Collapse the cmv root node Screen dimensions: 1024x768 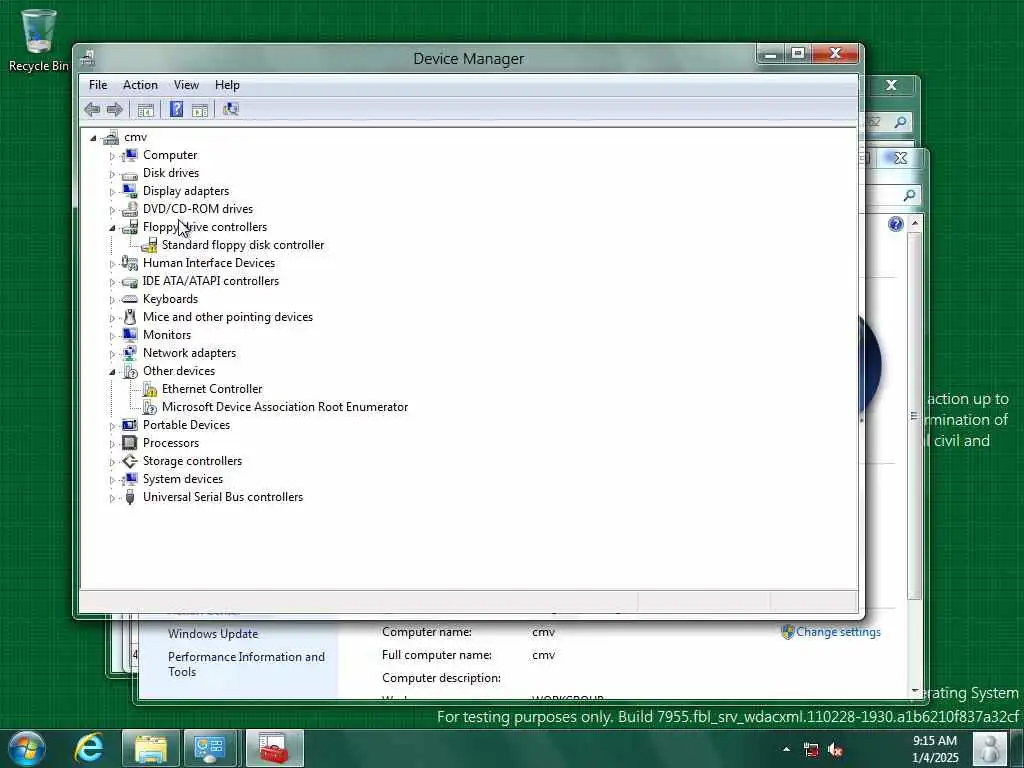(x=93, y=138)
